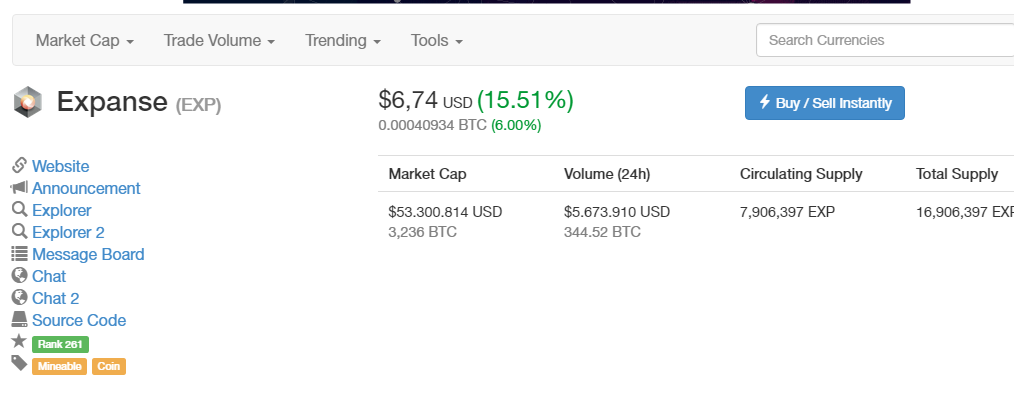The width and height of the screenshot is (1014, 409).
Task: Open the Market Cap dropdown menu
Action: click(85, 41)
